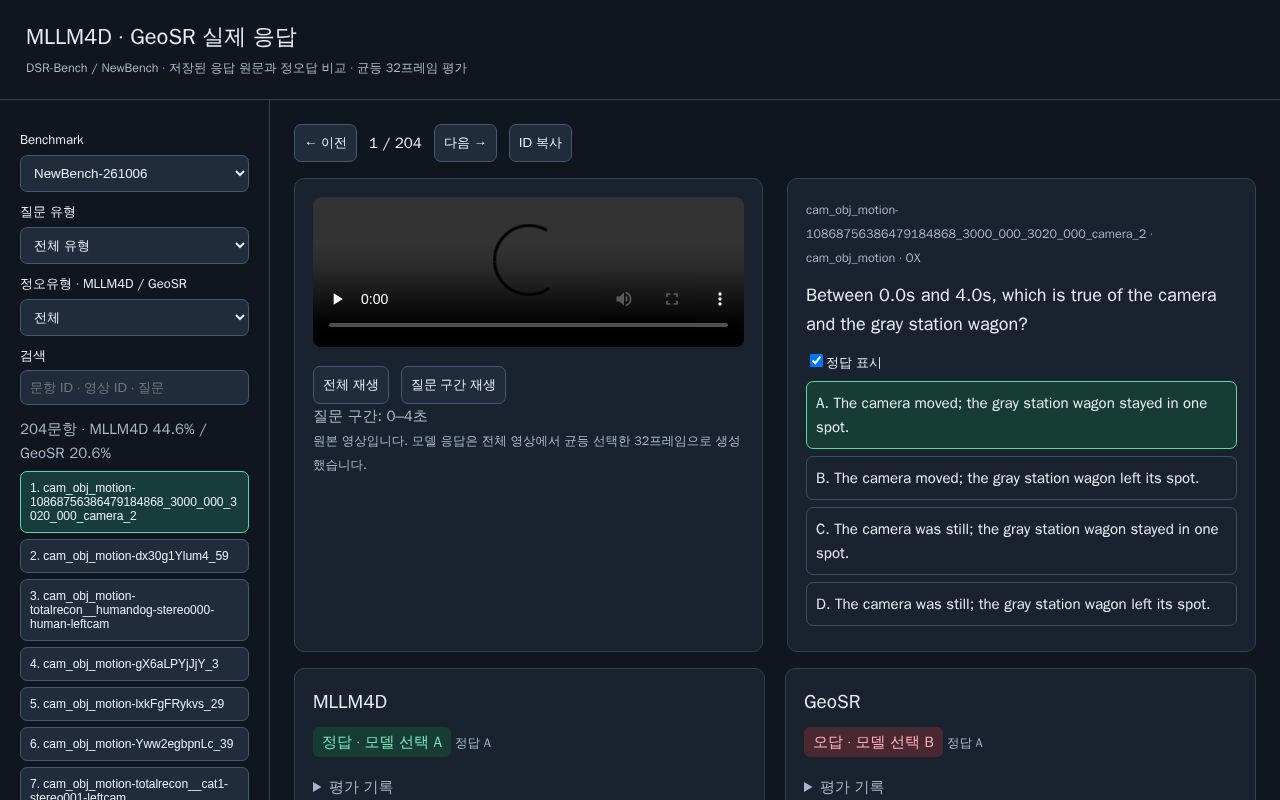
Task: Enter fullscreen with the video fullscreen icon
Action: (672, 299)
